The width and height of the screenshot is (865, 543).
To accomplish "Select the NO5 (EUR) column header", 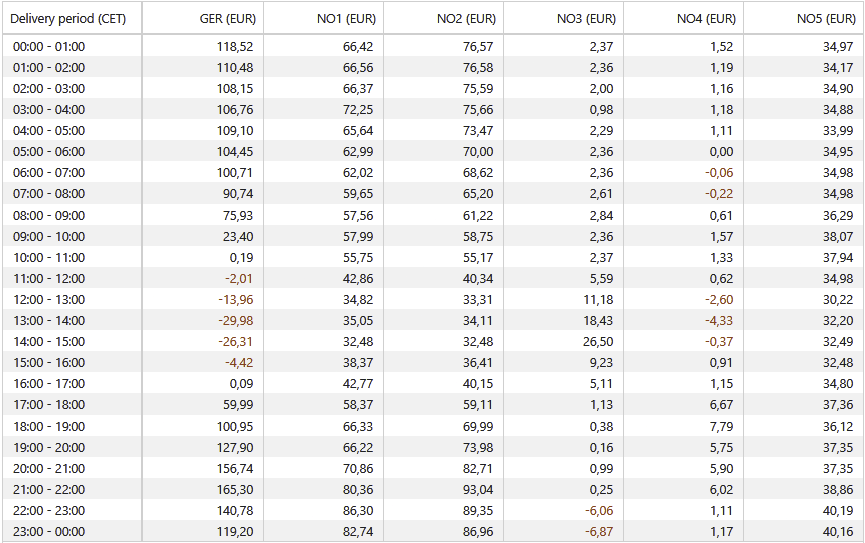I will 804,18.
